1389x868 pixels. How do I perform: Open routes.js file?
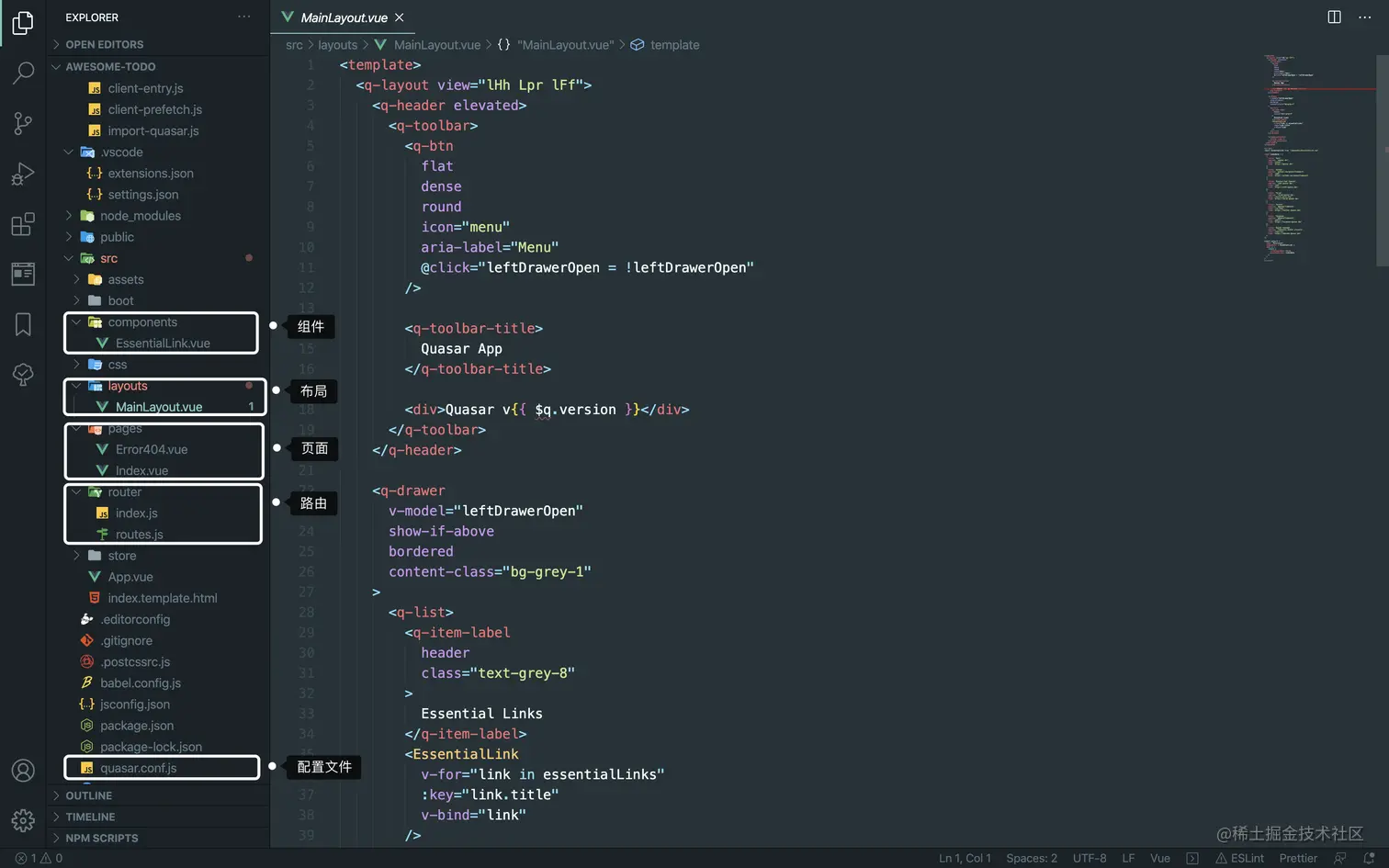click(x=158, y=535)
